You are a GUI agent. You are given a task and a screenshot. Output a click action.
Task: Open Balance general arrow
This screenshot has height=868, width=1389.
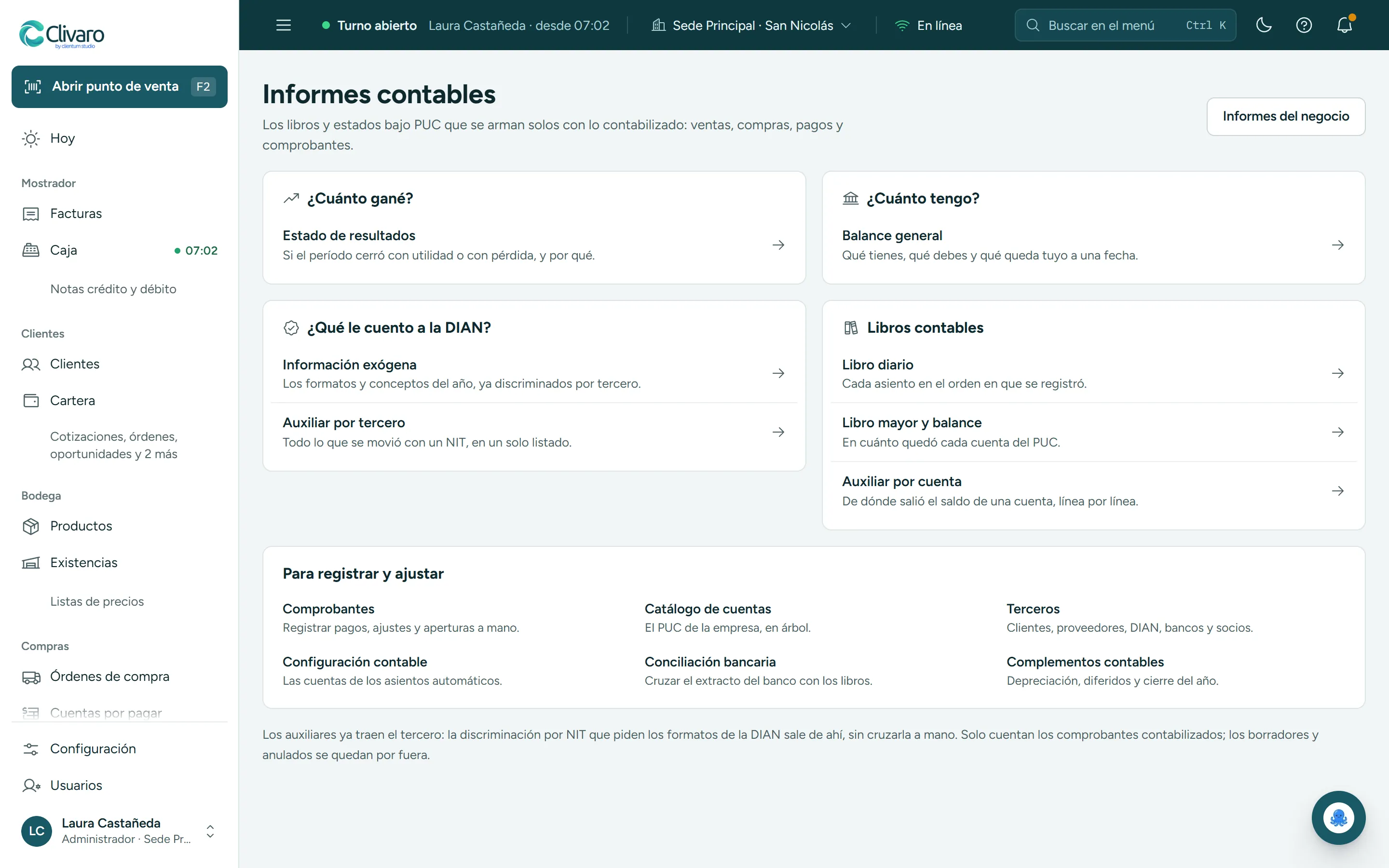click(x=1338, y=245)
